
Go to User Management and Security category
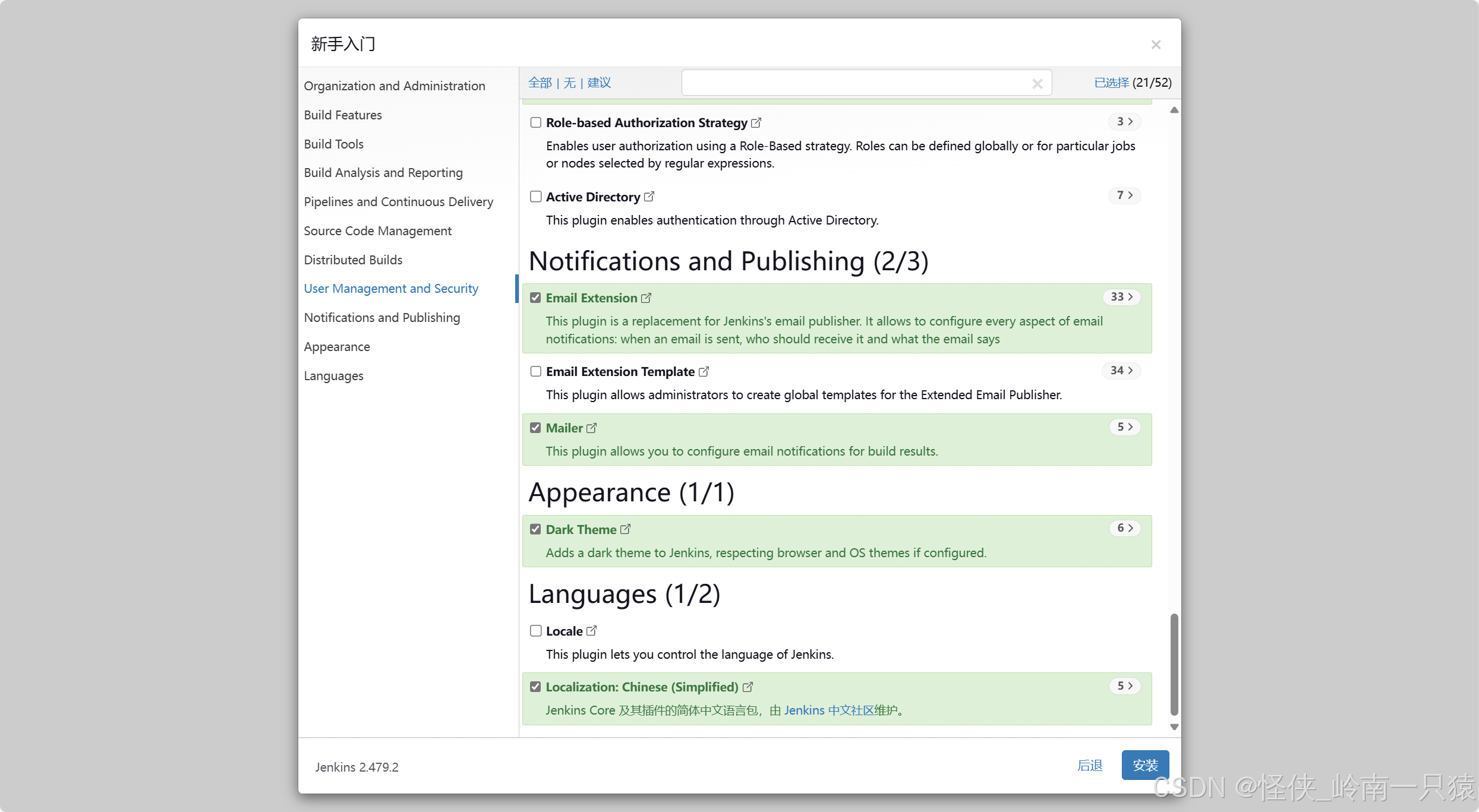click(391, 289)
